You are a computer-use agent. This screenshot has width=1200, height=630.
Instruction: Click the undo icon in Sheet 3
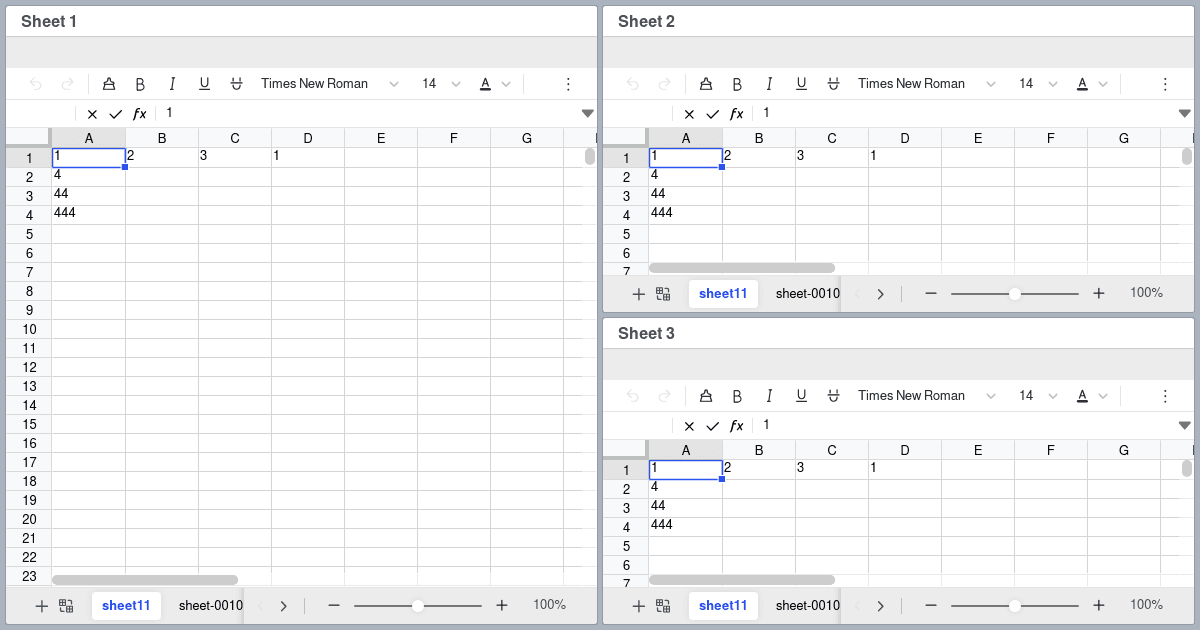pos(632,395)
